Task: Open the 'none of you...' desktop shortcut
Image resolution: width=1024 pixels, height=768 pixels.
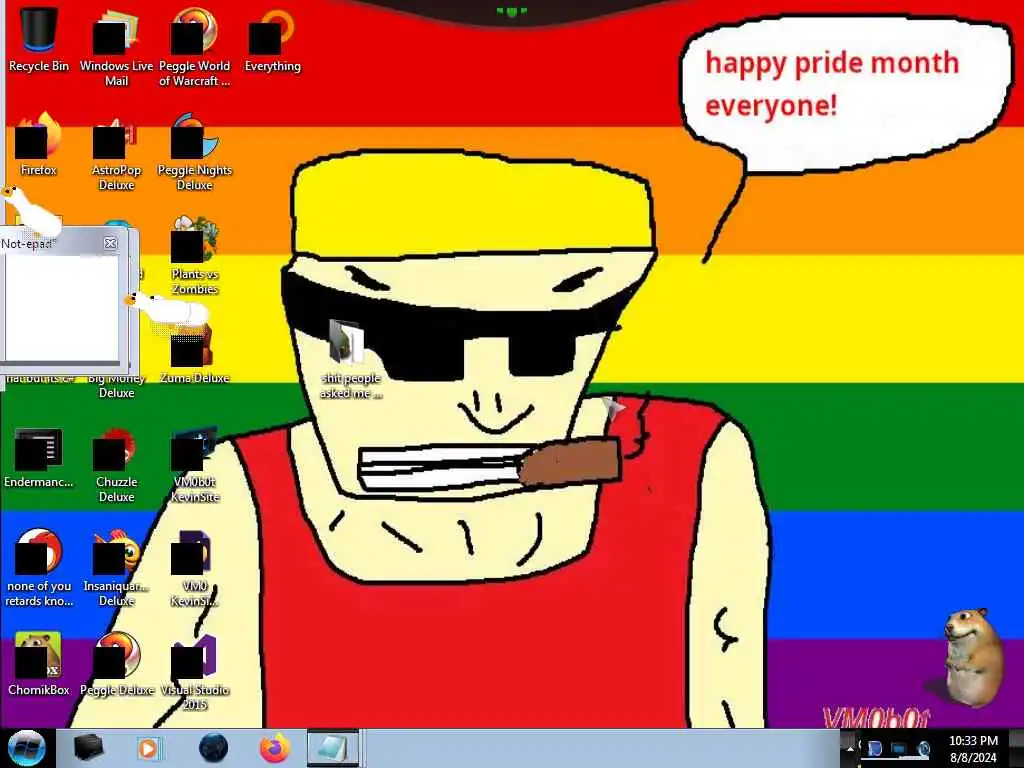Action: [x=39, y=567]
